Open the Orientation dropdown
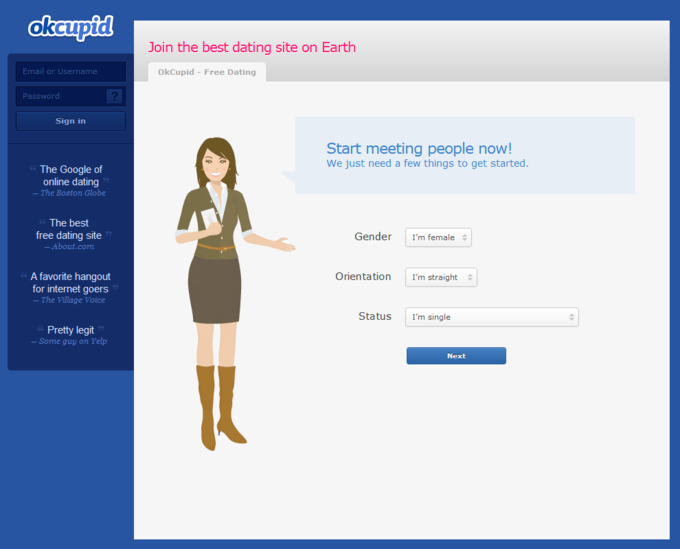Viewport: 680px width, 549px height. (x=441, y=277)
